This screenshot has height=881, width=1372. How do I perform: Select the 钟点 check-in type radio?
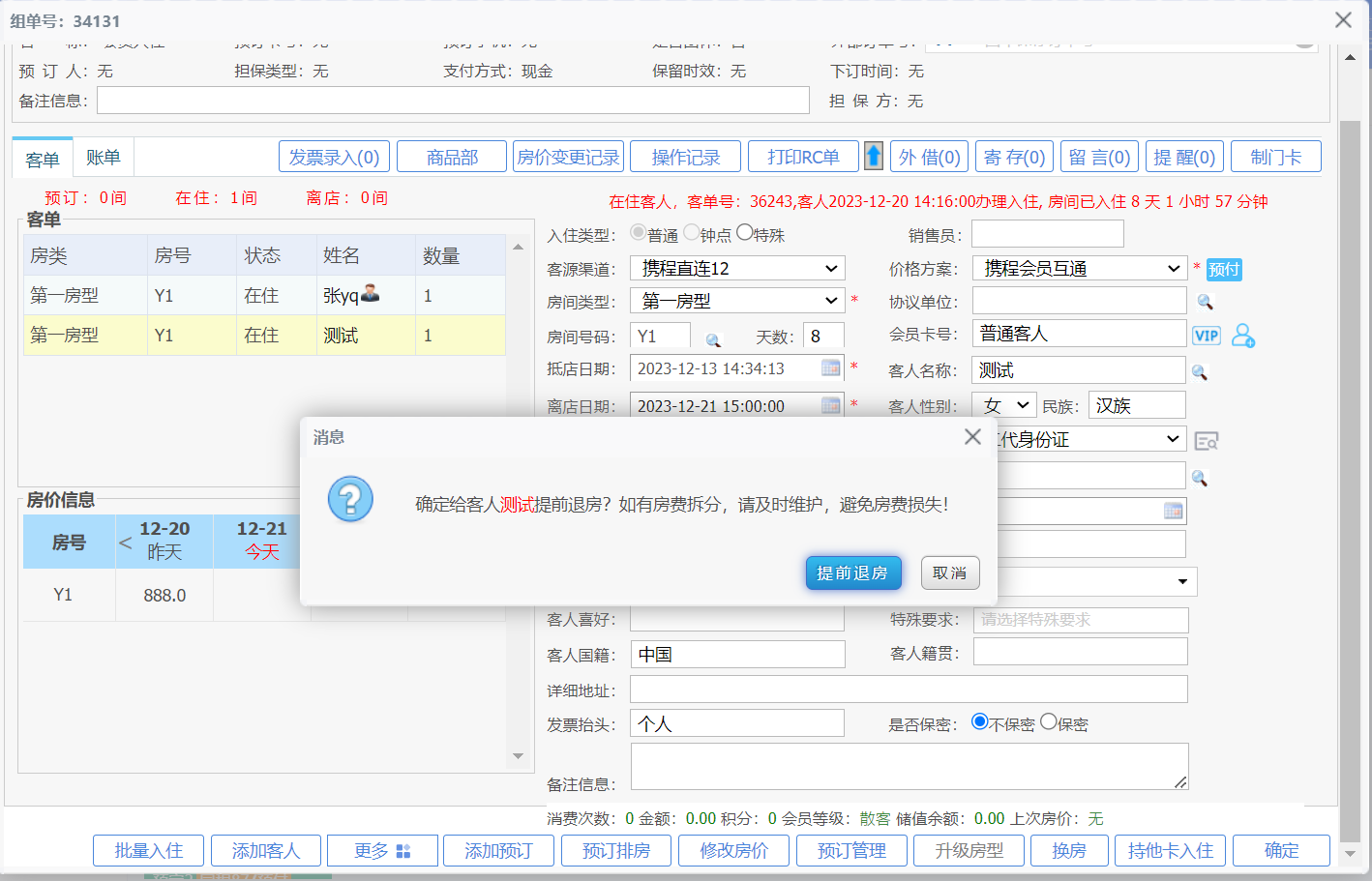click(x=691, y=232)
